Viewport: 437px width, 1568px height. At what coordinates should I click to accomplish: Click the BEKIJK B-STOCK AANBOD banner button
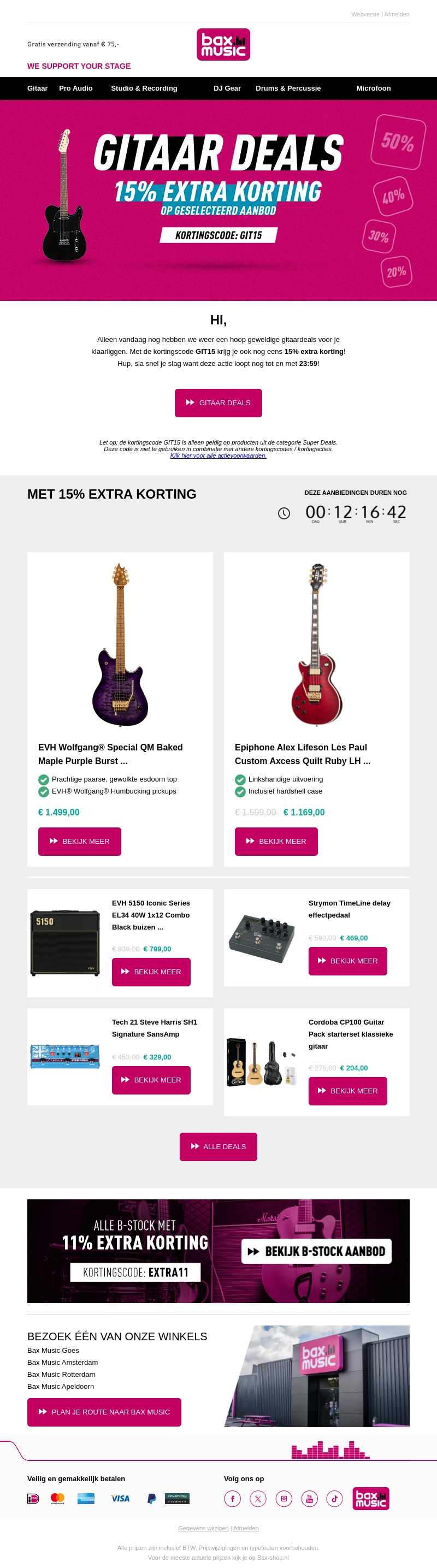pyautogui.click(x=316, y=1251)
